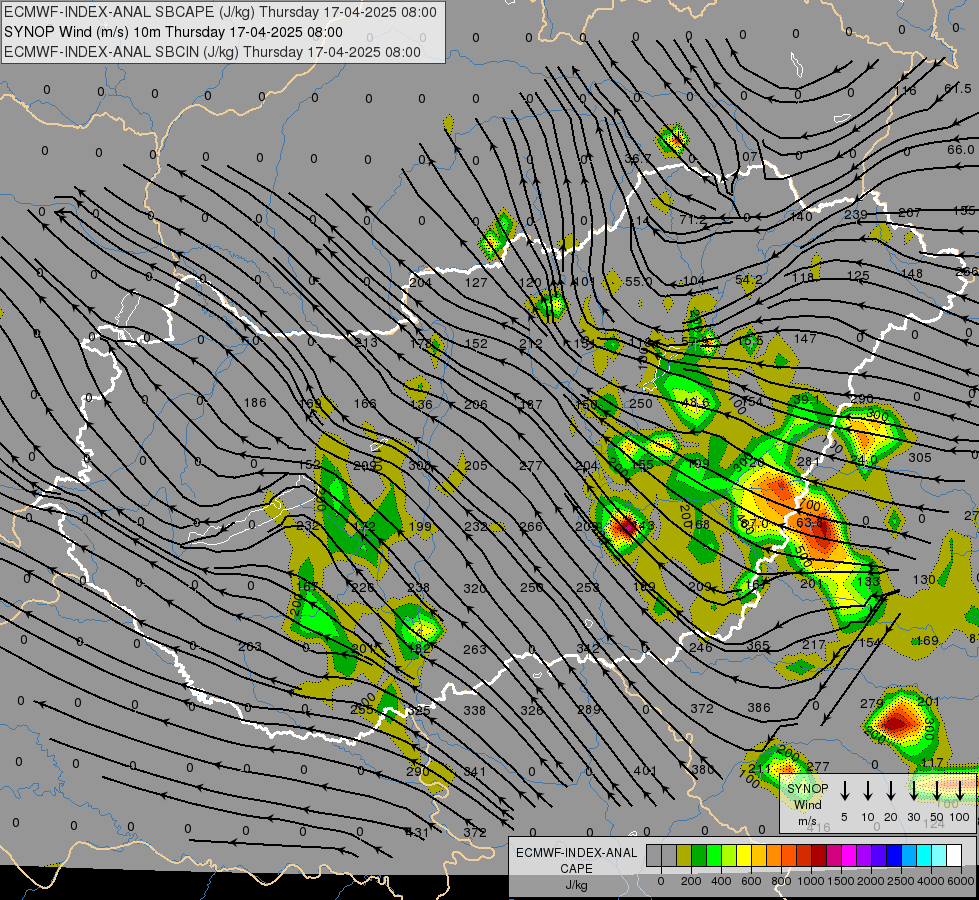Screen dimensions: 979x900
Task: Click the map value 279
Action: click(x=872, y=703)
